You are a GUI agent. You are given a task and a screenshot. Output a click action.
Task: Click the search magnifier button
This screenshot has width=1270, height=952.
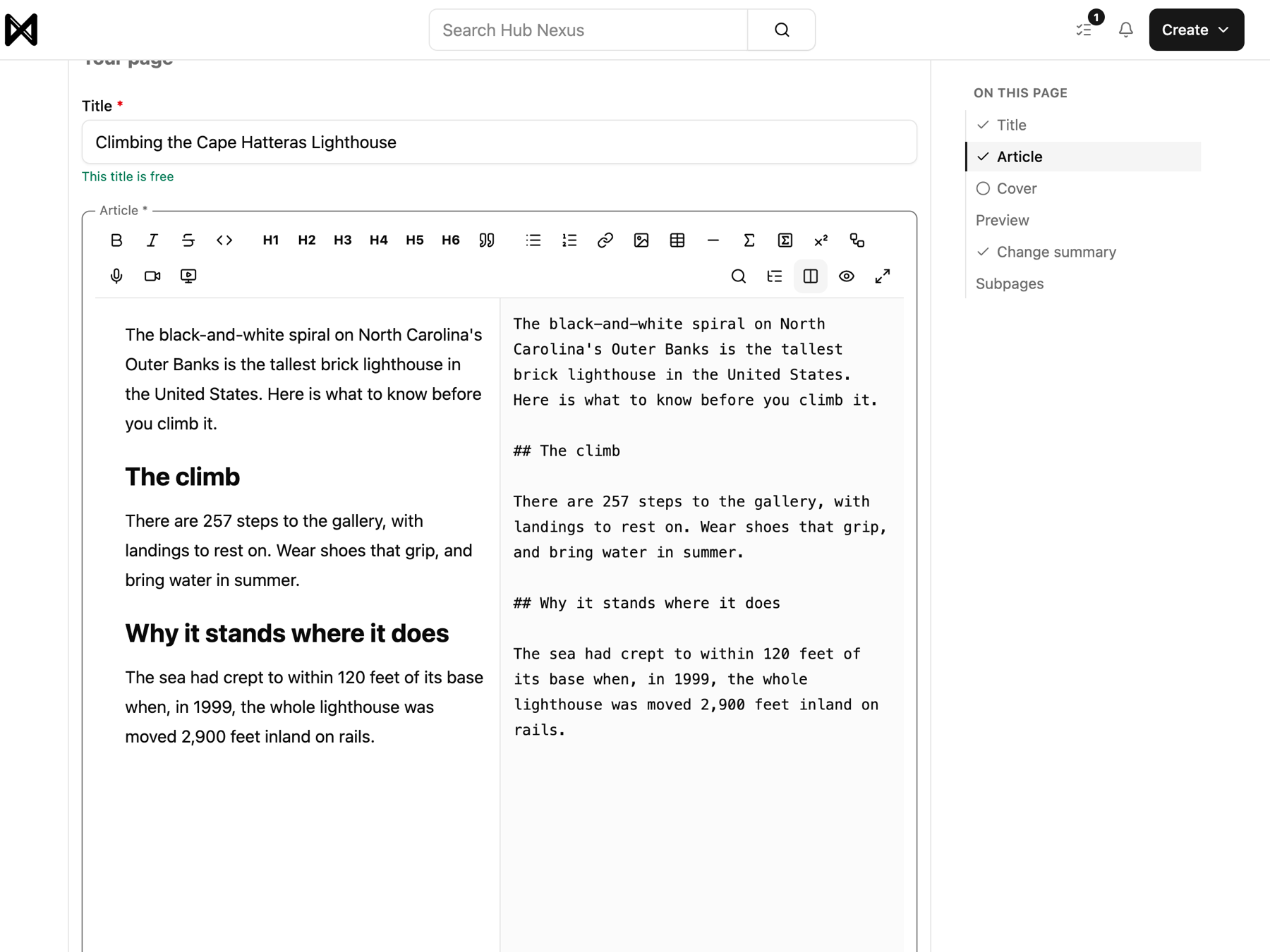pyautogui.click(x=782, y=30)
